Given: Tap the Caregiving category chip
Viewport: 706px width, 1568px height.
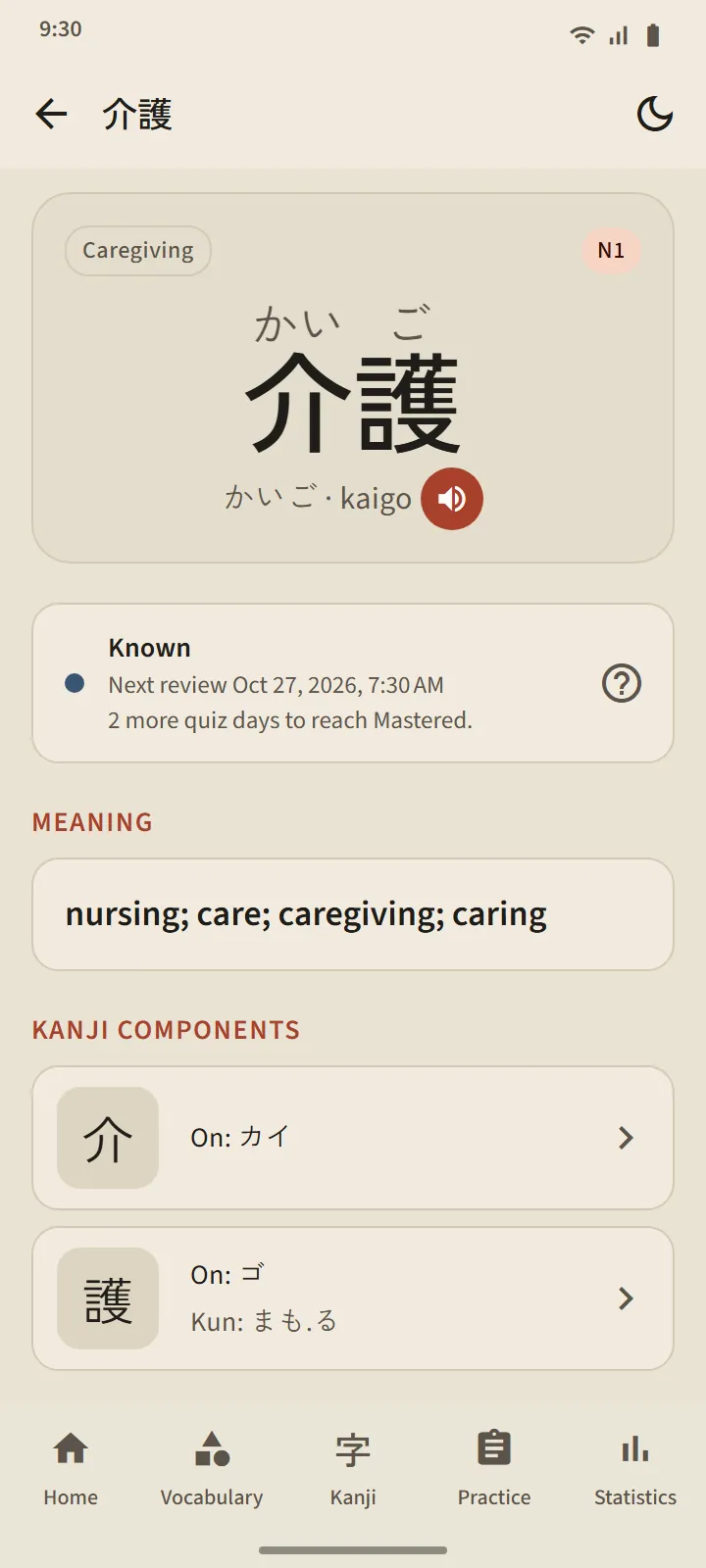Looking at the screenshot, I should 138,251.
